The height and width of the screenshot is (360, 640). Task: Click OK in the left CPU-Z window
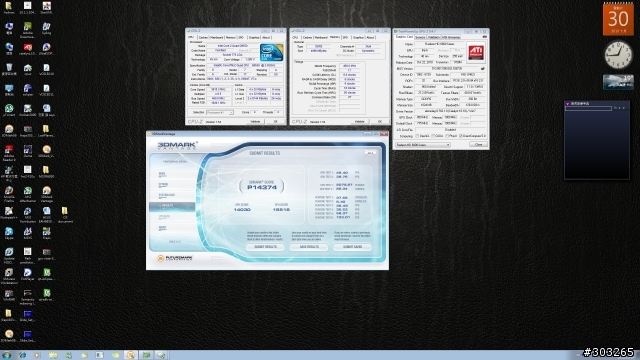point(276,122)
